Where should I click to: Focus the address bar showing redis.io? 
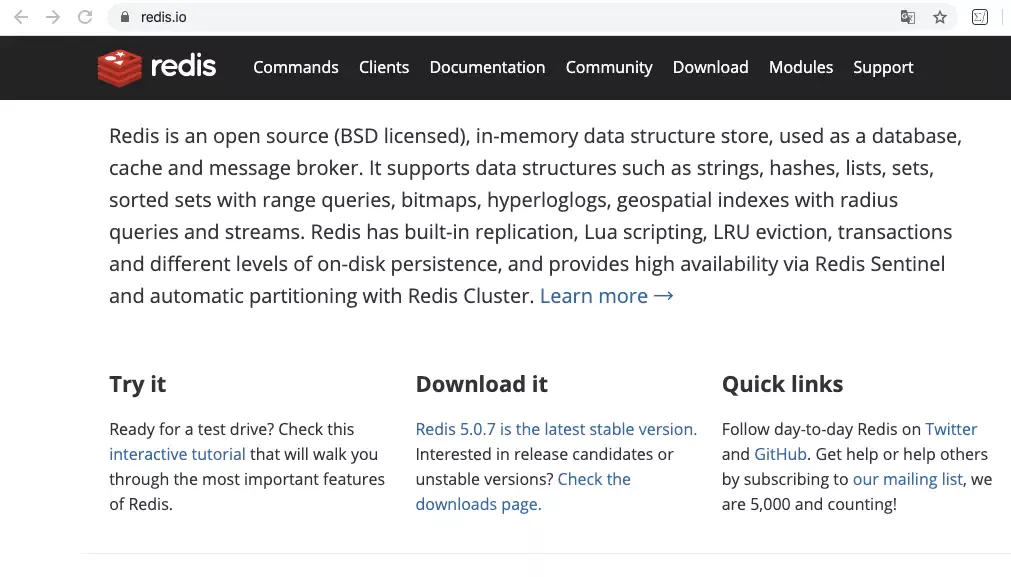(x=500, y=17)
